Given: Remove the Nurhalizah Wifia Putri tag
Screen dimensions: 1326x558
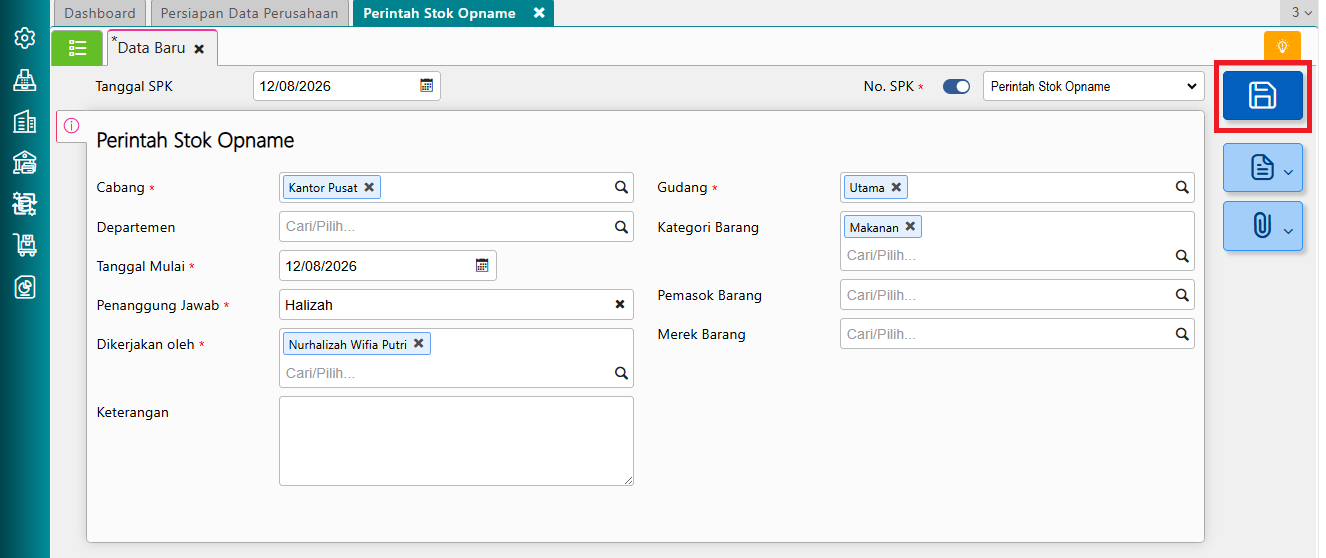Looking at the screenshot, I should coord(419,344).
